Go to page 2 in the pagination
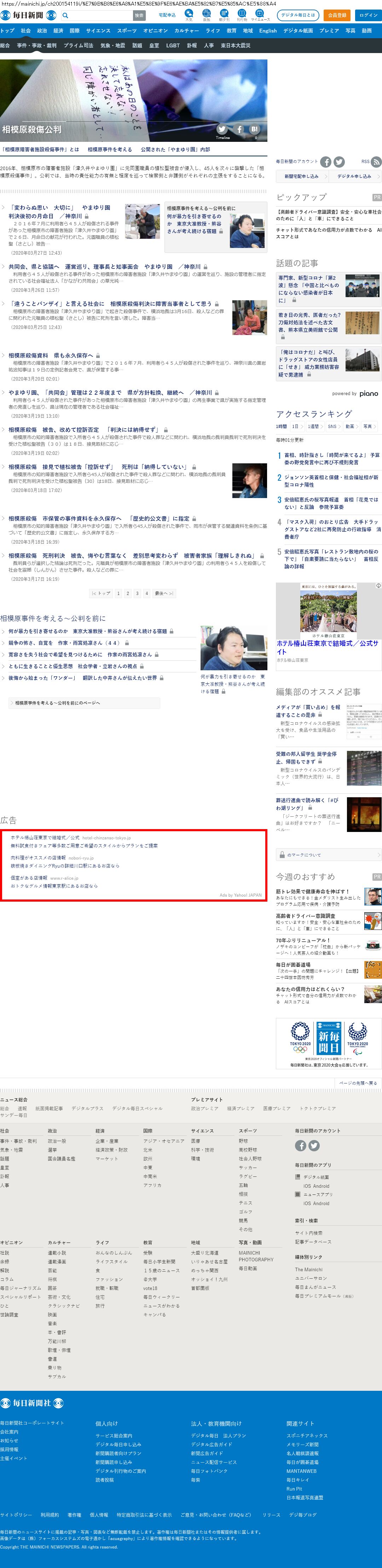This screenshot has height=1568, width=382. 128,593
